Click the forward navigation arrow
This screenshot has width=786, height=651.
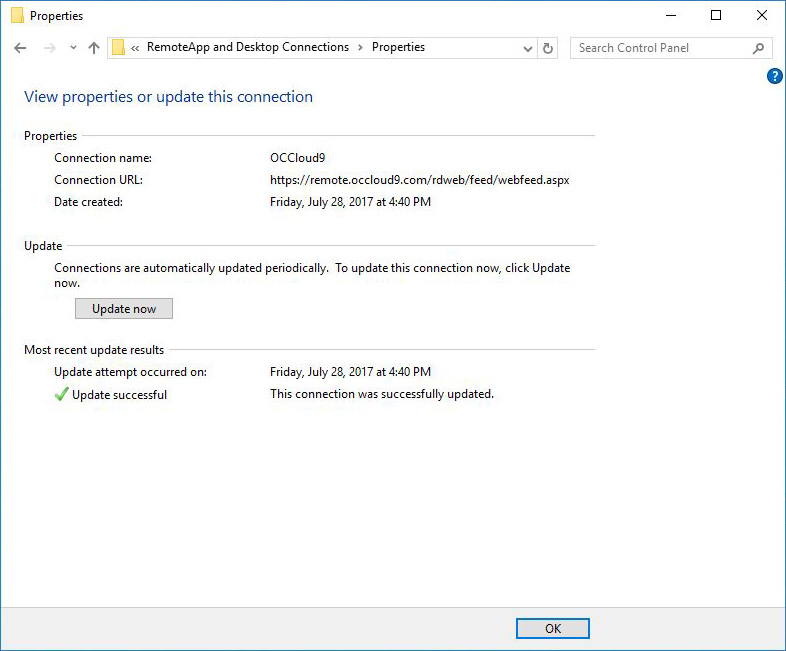click(x=50, y=48)
